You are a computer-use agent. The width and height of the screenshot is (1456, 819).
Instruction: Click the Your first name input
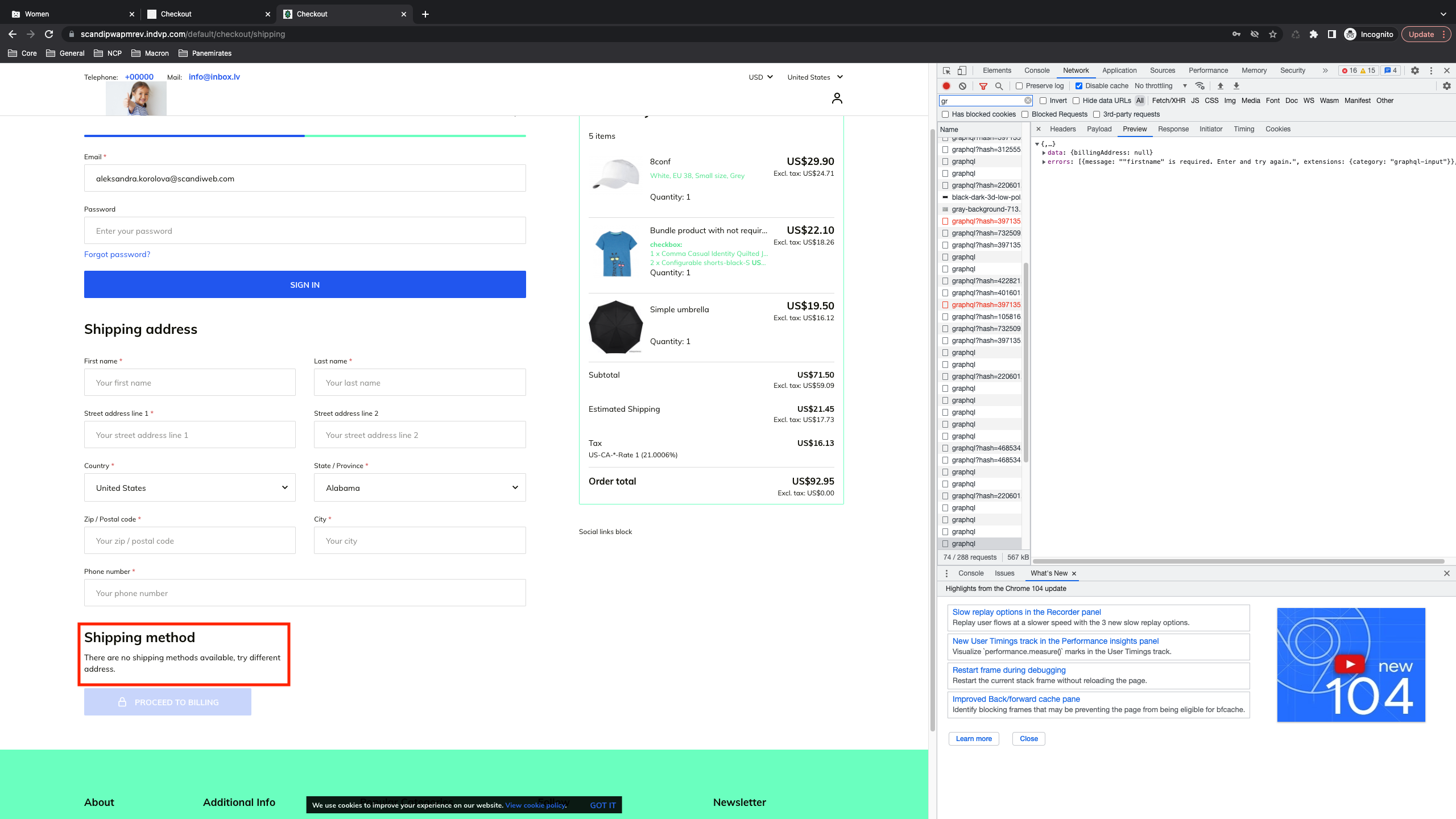coord(190,382)
